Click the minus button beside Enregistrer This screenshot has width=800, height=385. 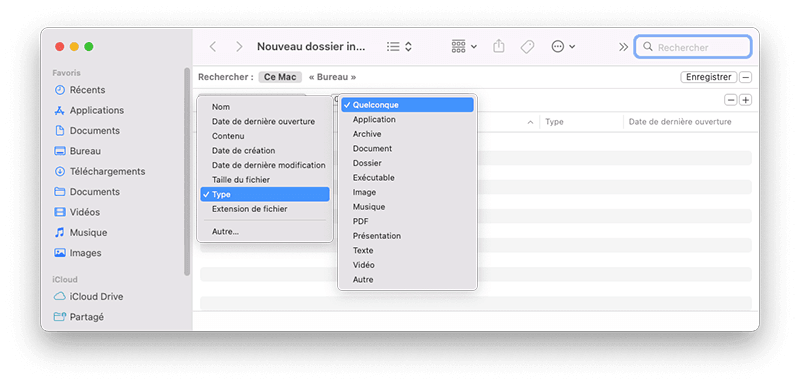pyautogui.click(x=745, y=78)
